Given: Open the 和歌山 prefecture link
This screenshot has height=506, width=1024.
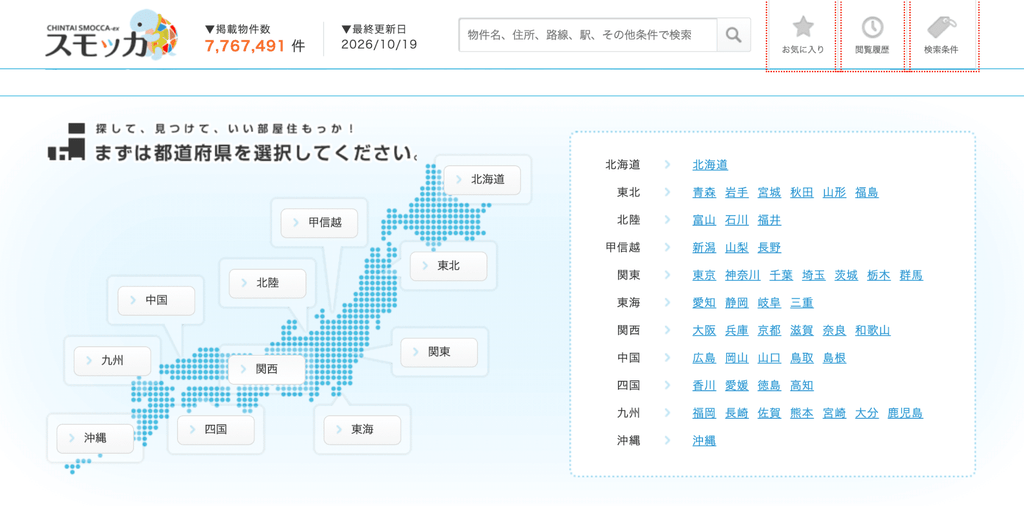Looking at the screenshot, I should point(872,330).
